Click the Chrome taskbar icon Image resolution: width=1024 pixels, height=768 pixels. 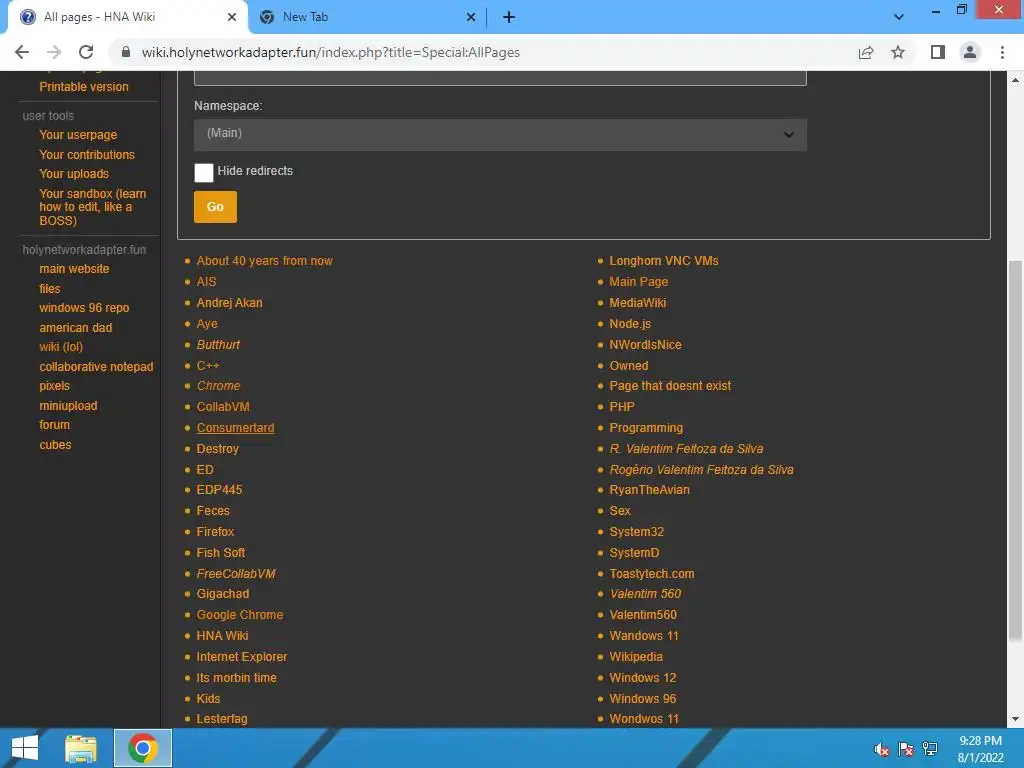point(143,748)
